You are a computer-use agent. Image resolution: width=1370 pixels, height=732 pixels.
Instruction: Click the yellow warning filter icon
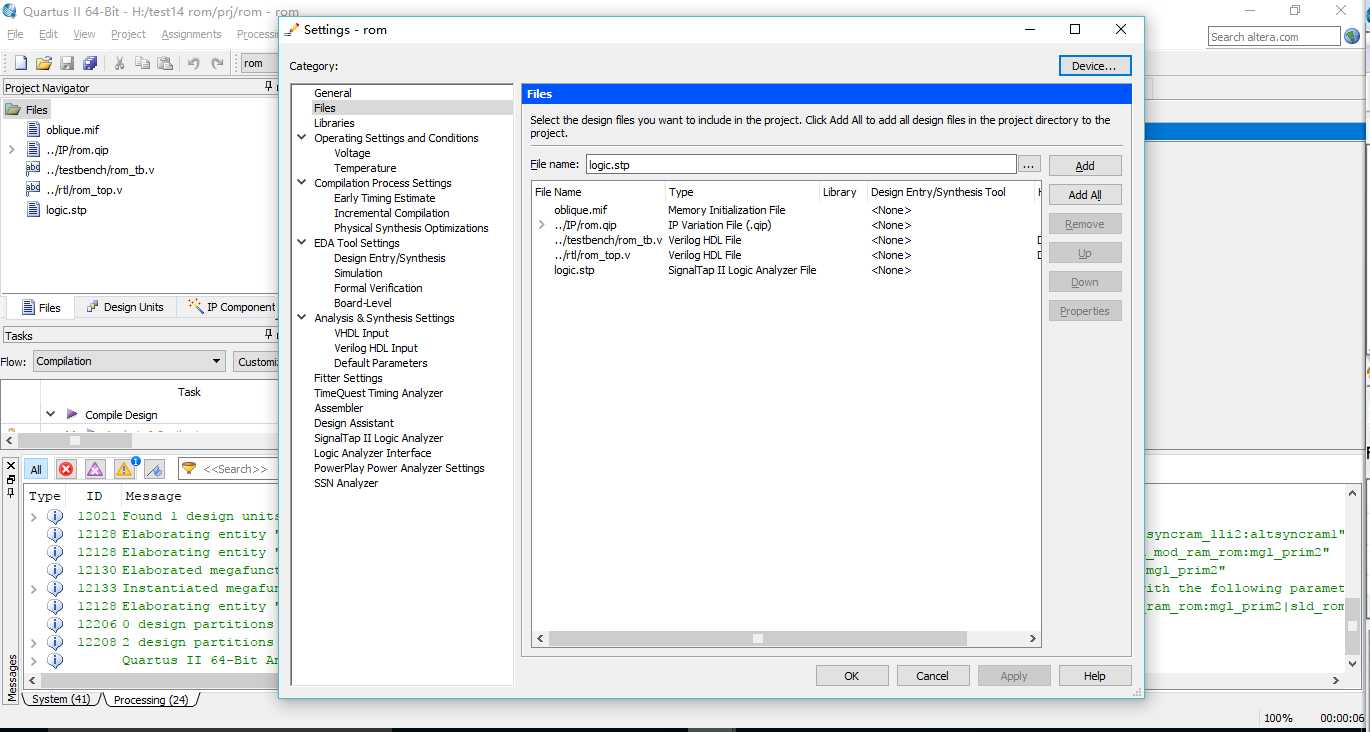124,469
